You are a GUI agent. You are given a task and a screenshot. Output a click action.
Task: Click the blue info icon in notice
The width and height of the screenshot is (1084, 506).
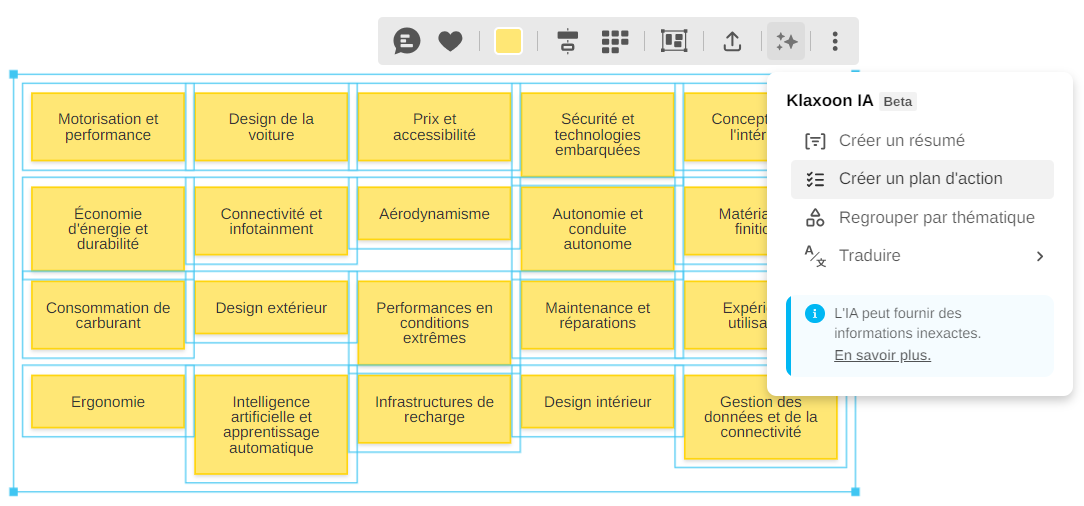tap(815, 314)
